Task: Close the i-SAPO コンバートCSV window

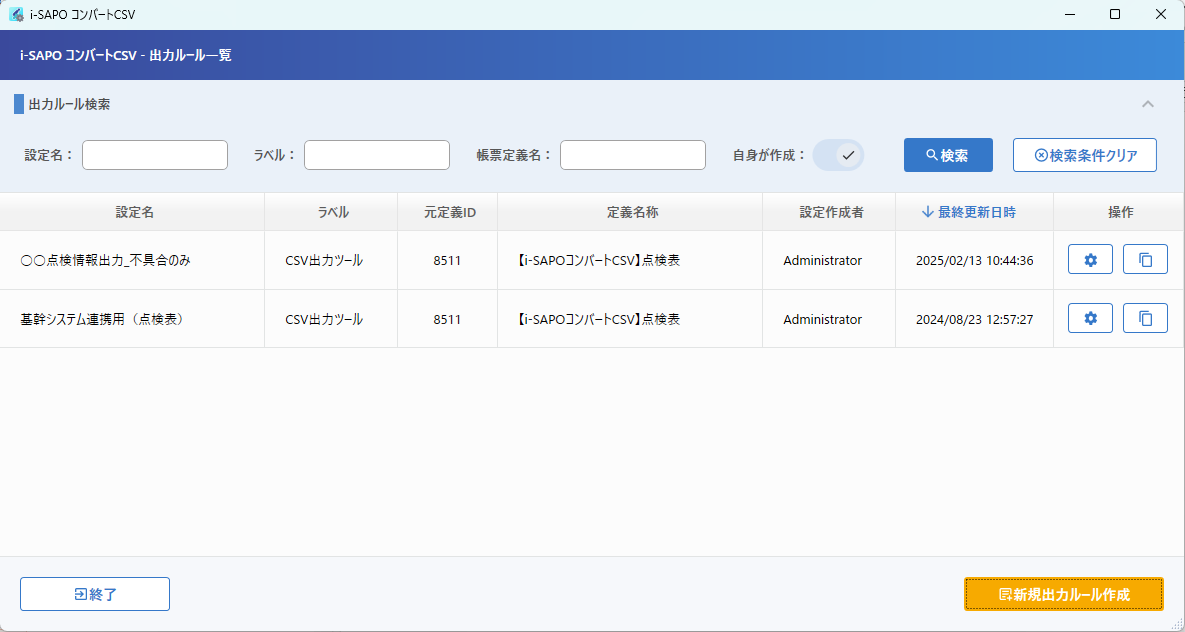Action: click(x=1161, y=14)
